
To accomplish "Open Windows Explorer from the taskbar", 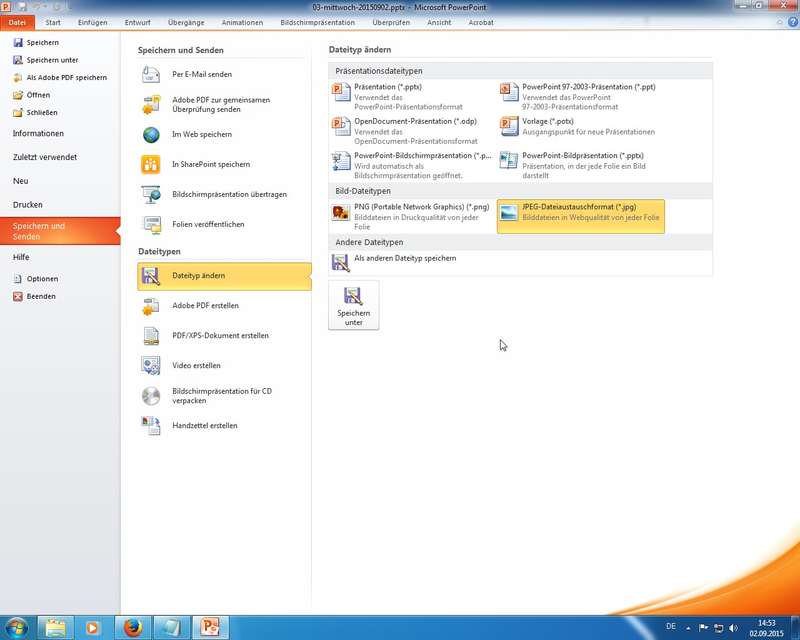I will [56, 627].
